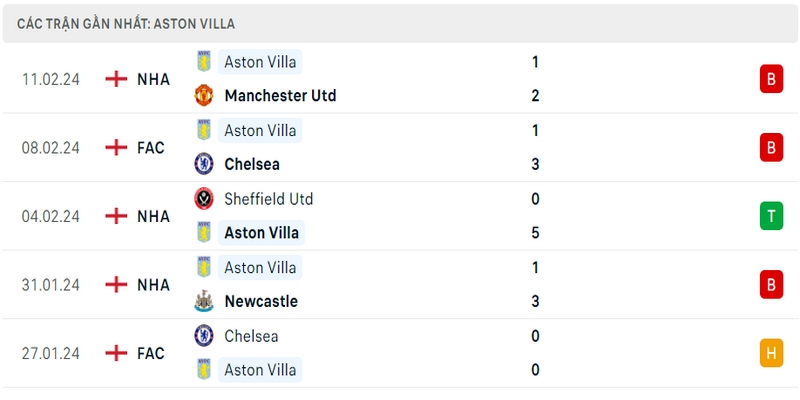Click red B result badge for Manchester Utd match
800x400 pixels.
771,79
